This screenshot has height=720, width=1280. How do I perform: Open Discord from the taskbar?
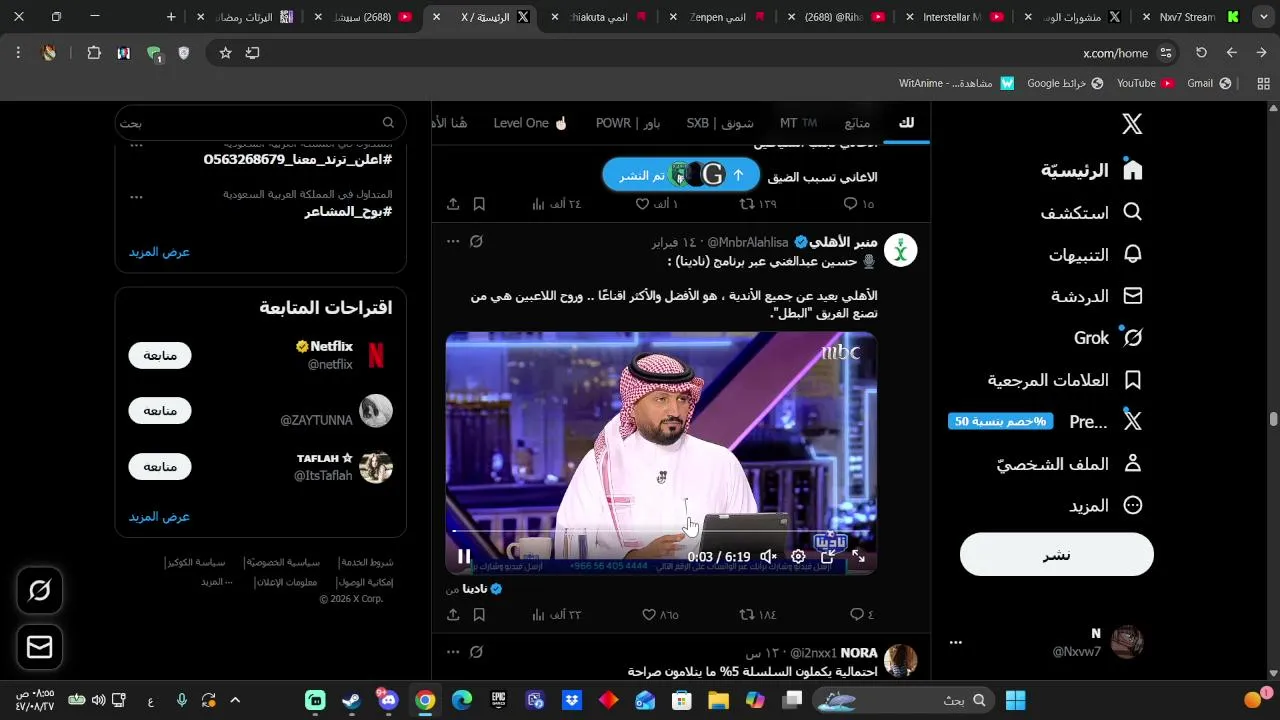[388, 700]
